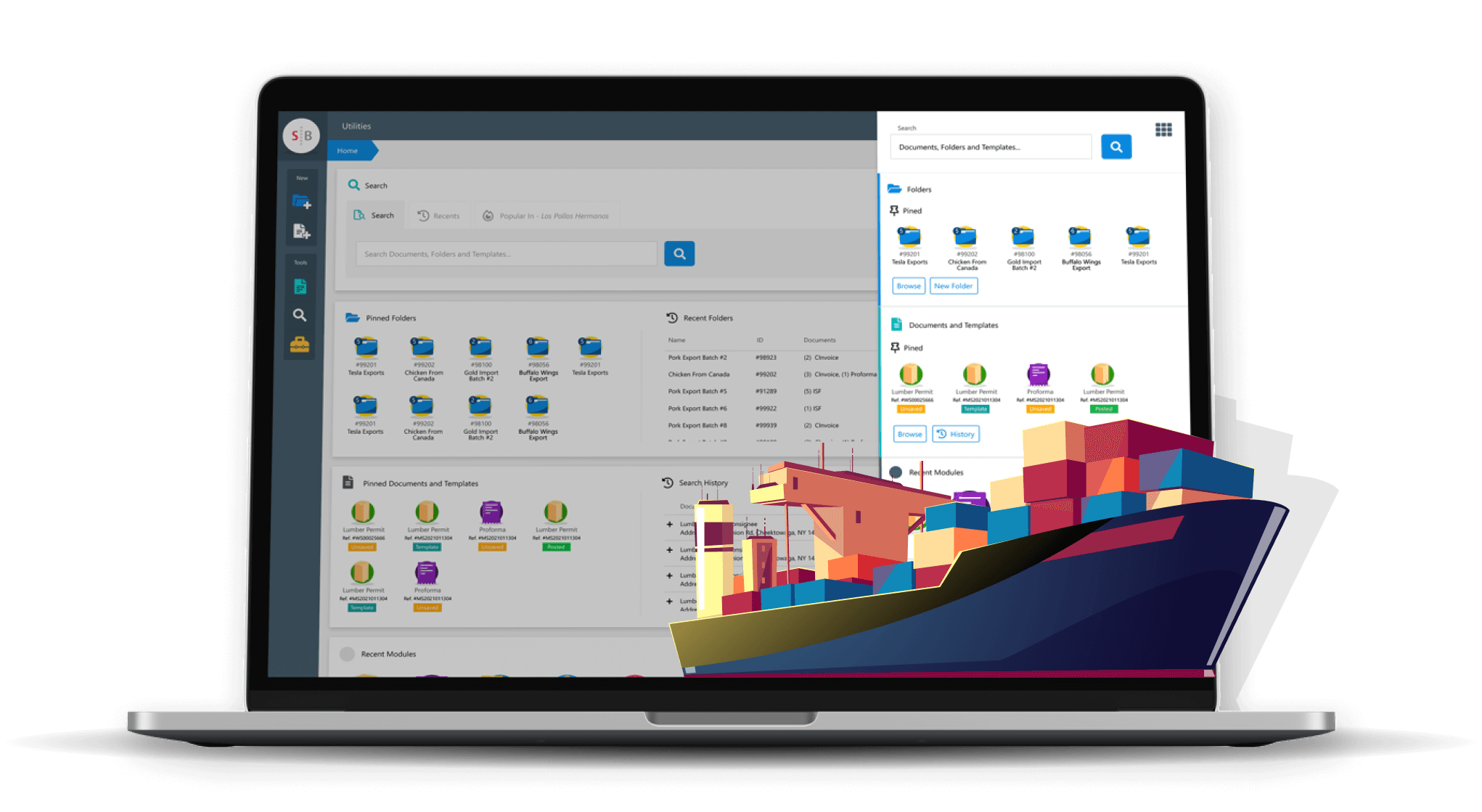Click the New Folder button in Folders panel
This screenshot has height=812, width=1482.
[x=951, y=285]
